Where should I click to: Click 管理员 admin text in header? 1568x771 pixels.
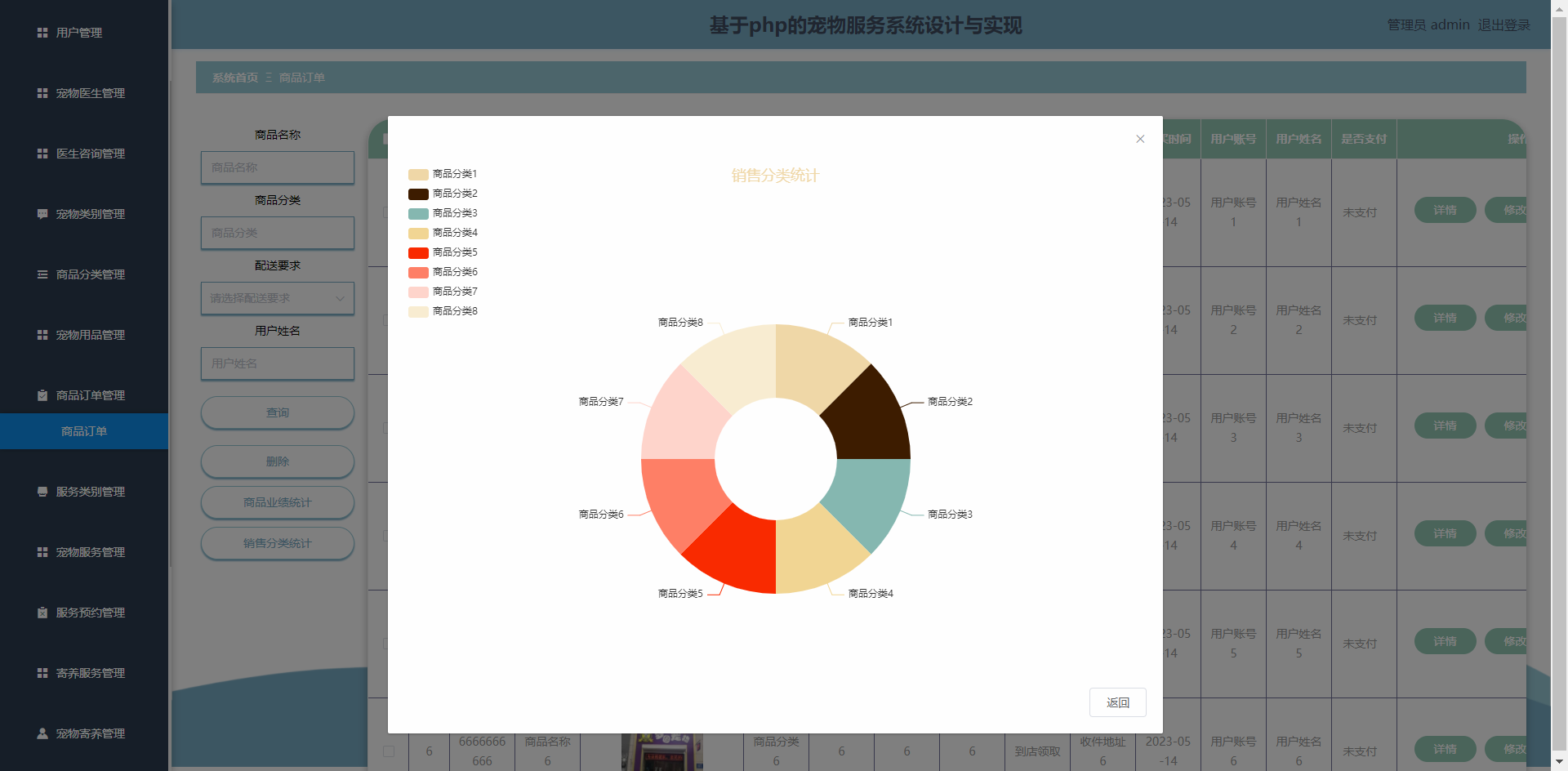(x=1428, y=25)
